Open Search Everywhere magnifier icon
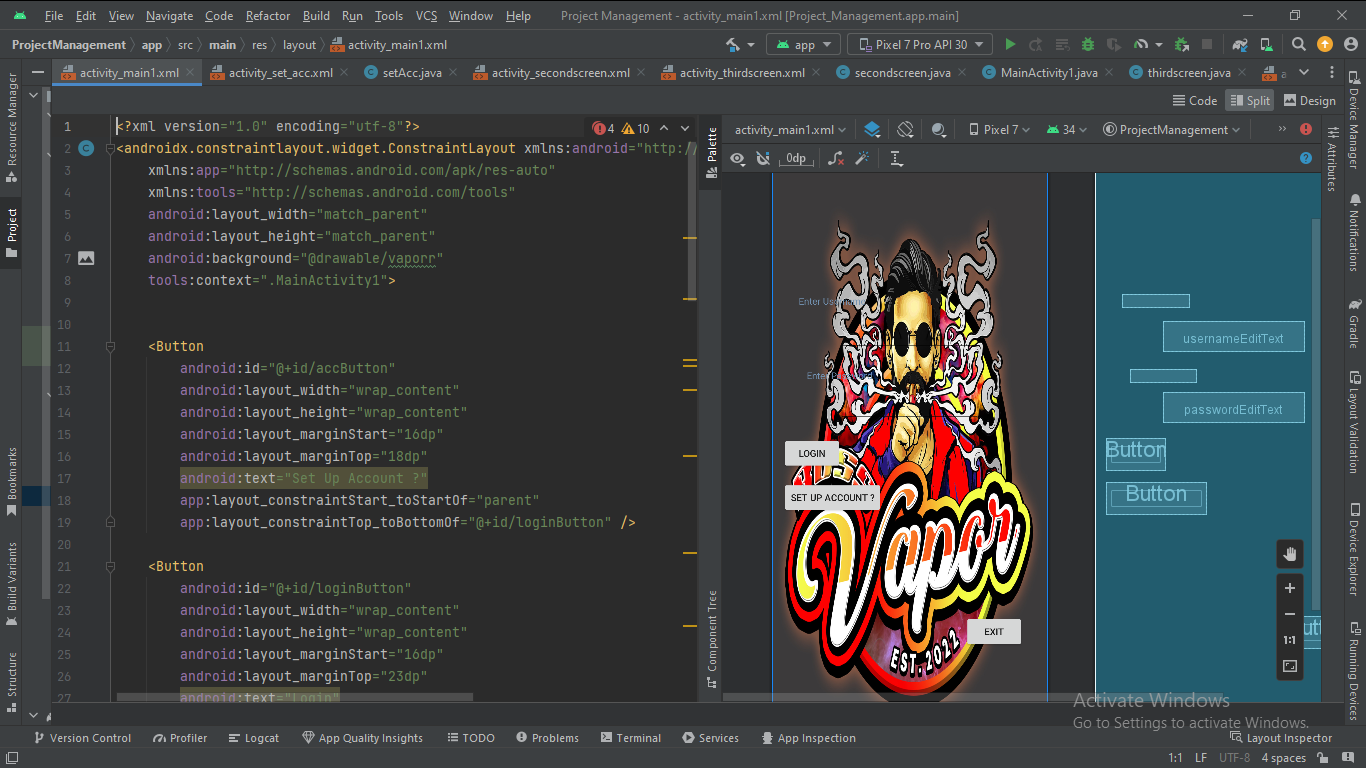Screen dimensions: 1366x768 click(1298, 44)
